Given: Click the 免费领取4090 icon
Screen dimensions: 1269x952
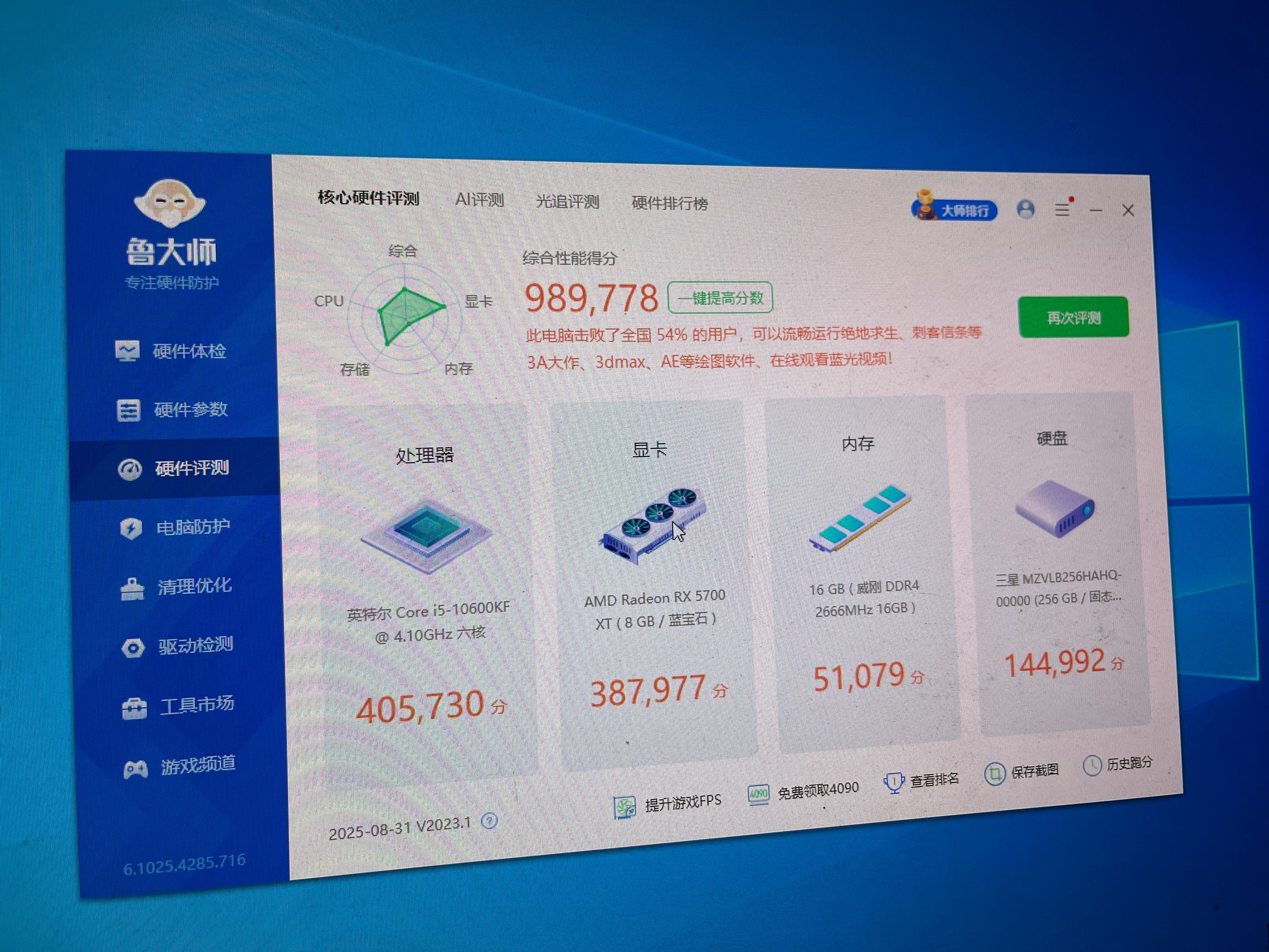Looking at the screenshot, I should point(758,794).
